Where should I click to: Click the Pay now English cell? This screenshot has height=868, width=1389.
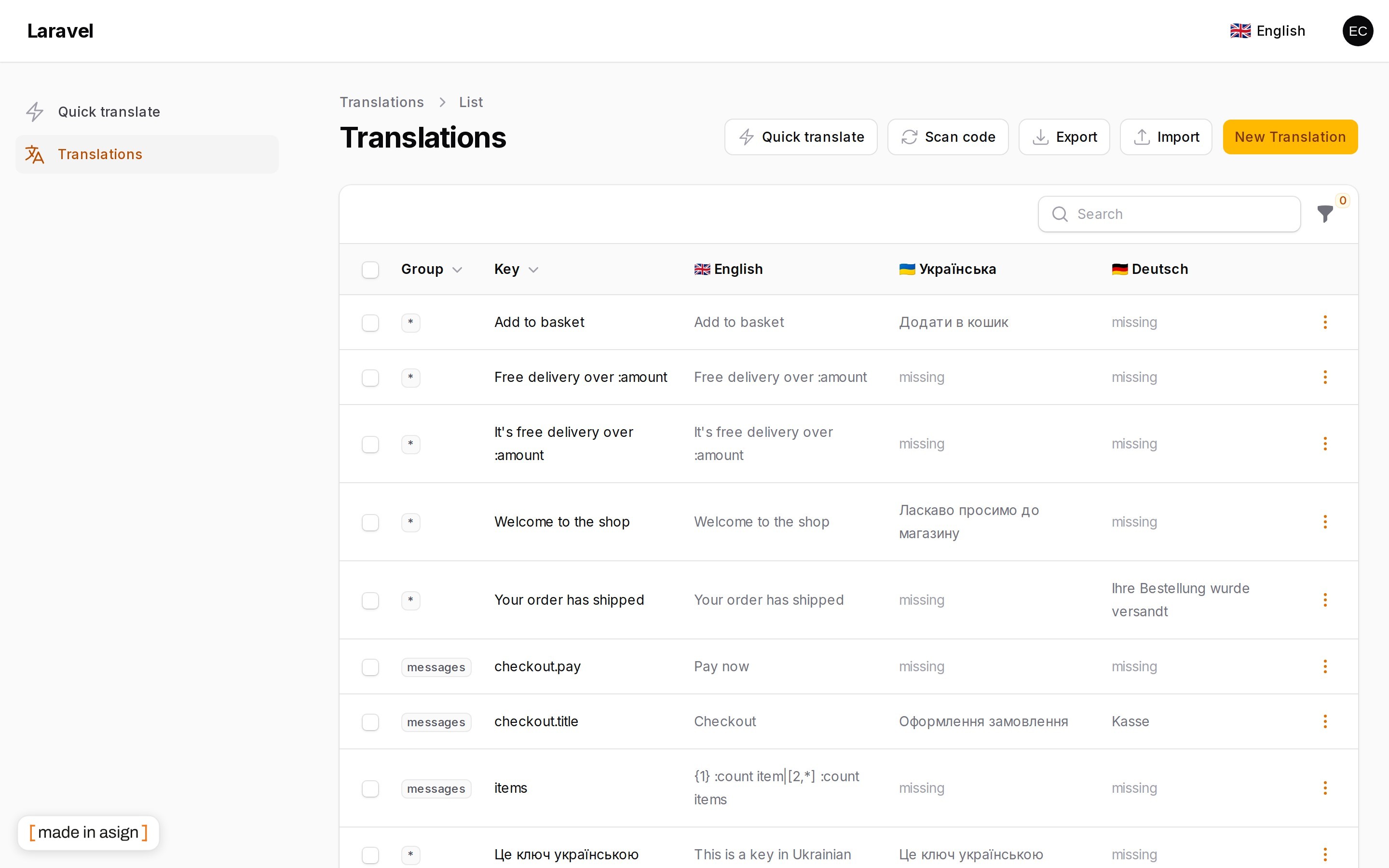tap(722, 666)
